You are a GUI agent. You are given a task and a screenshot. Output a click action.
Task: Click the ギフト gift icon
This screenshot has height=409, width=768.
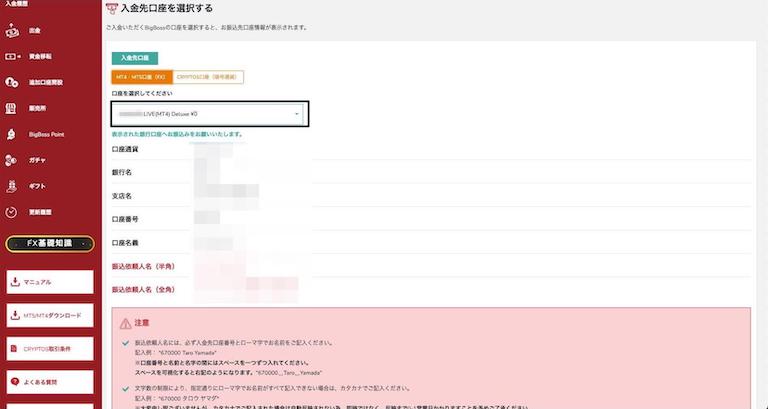pos(11,186)
